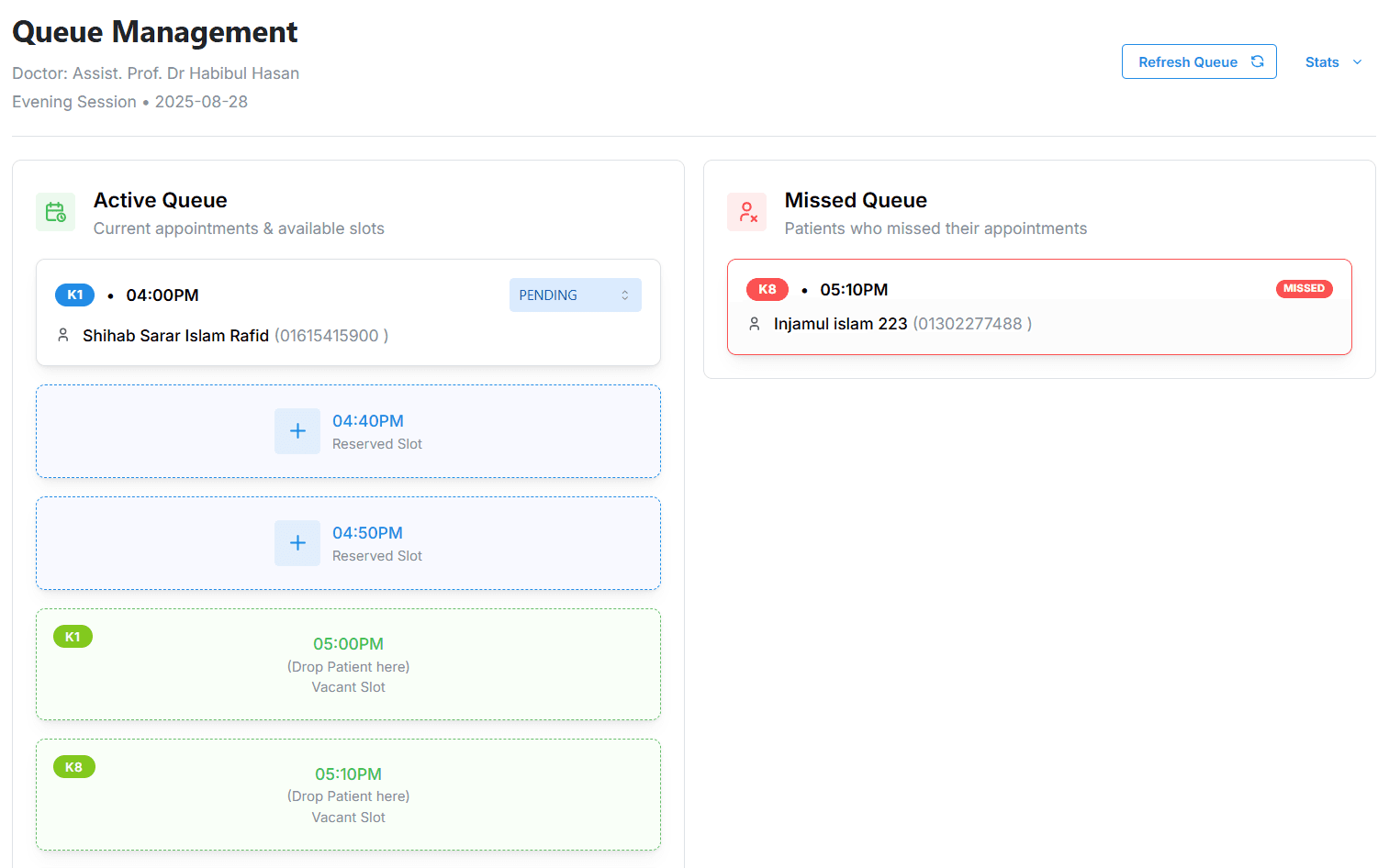Select the 05:00PM vacant drop slot
Screen dimensions: 1389x868
tap(348, 664)
